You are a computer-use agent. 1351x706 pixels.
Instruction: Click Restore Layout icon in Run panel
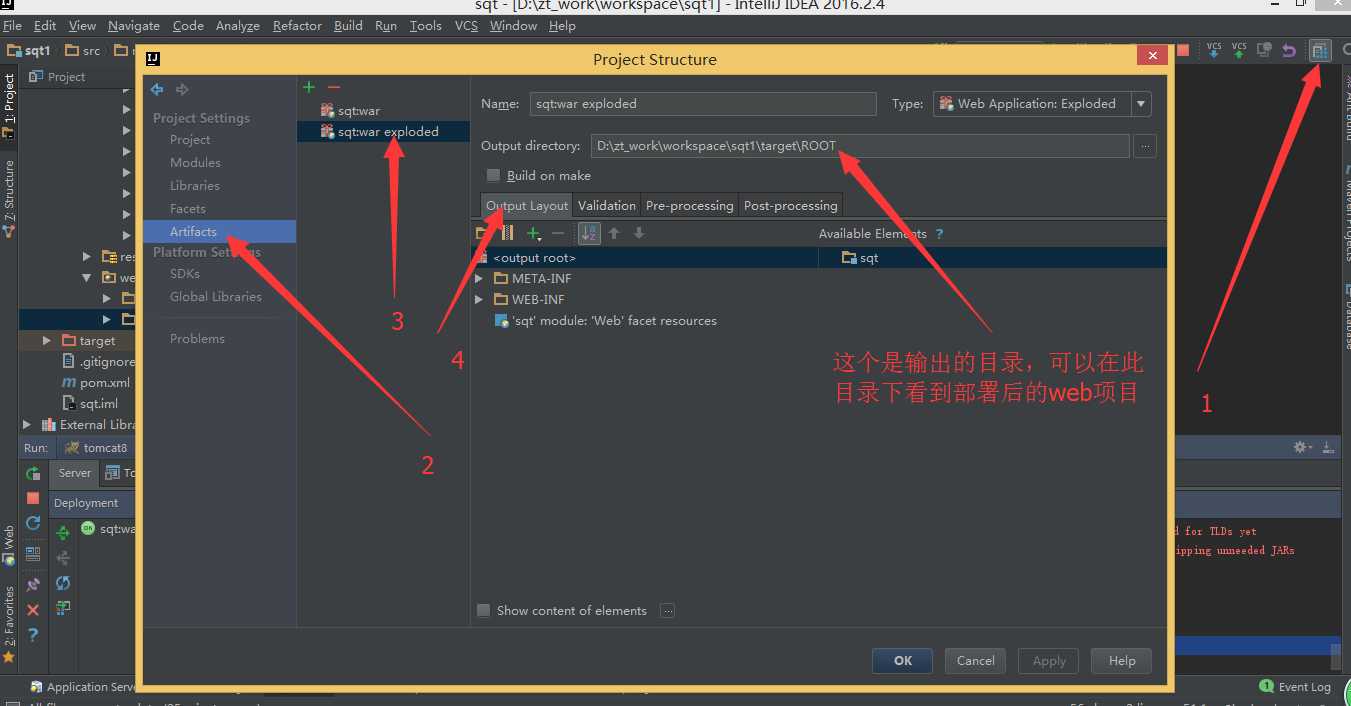tap(33, 554)
